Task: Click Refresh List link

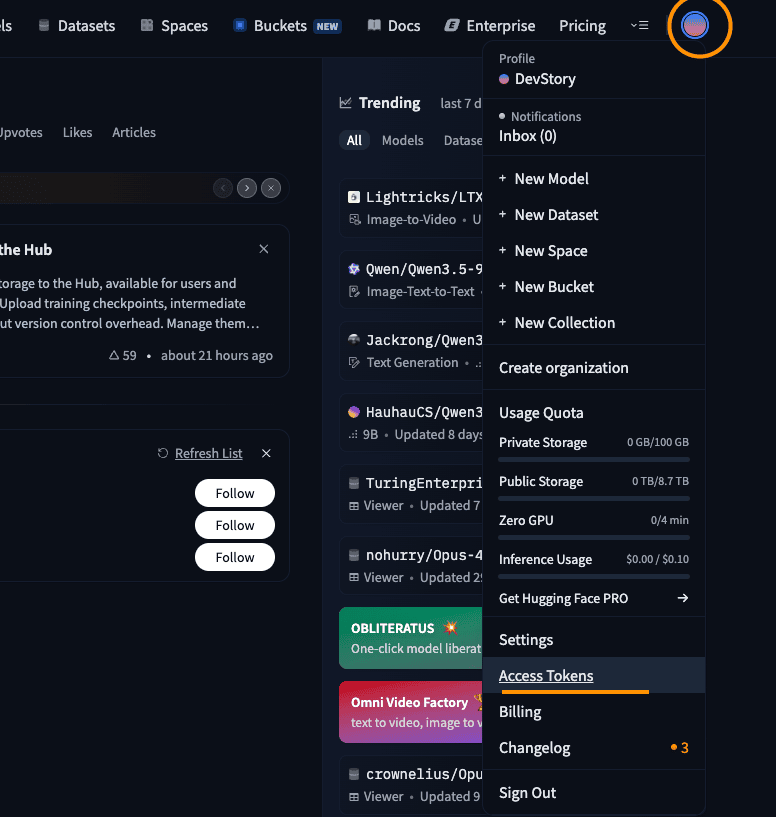Action: [208, 453]
